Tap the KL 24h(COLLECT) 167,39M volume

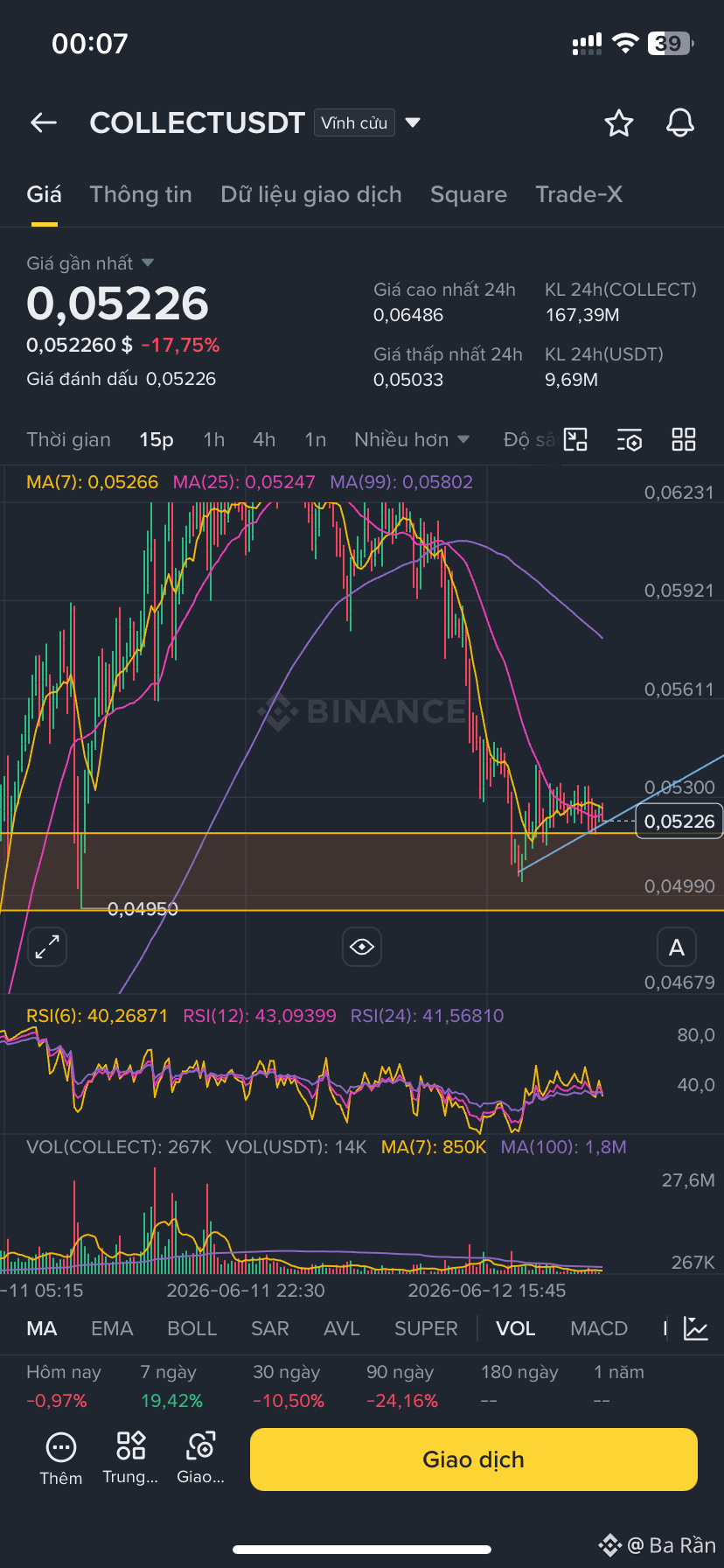(621, 302)
